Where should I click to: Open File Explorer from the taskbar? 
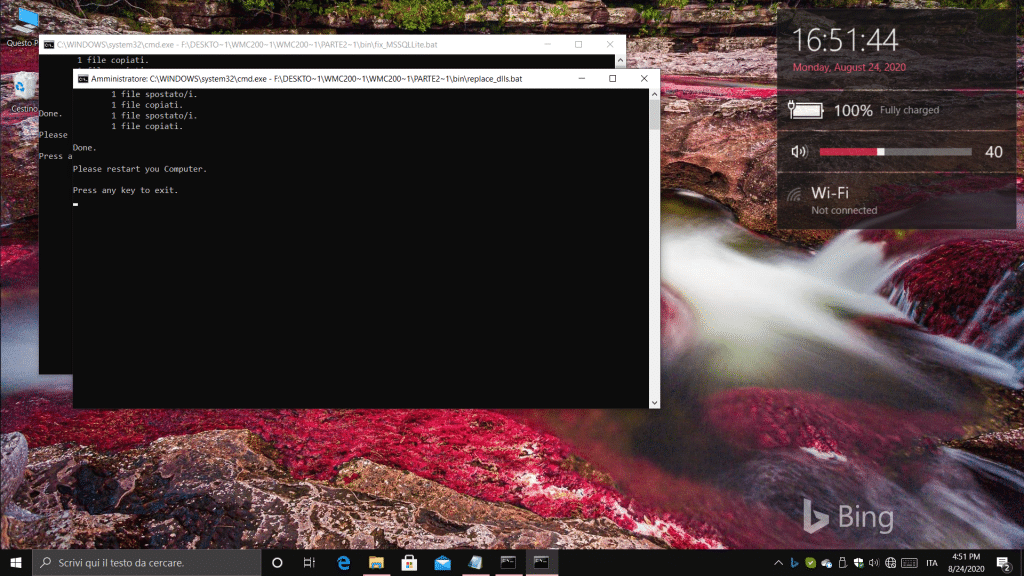[x=377, y=563]
